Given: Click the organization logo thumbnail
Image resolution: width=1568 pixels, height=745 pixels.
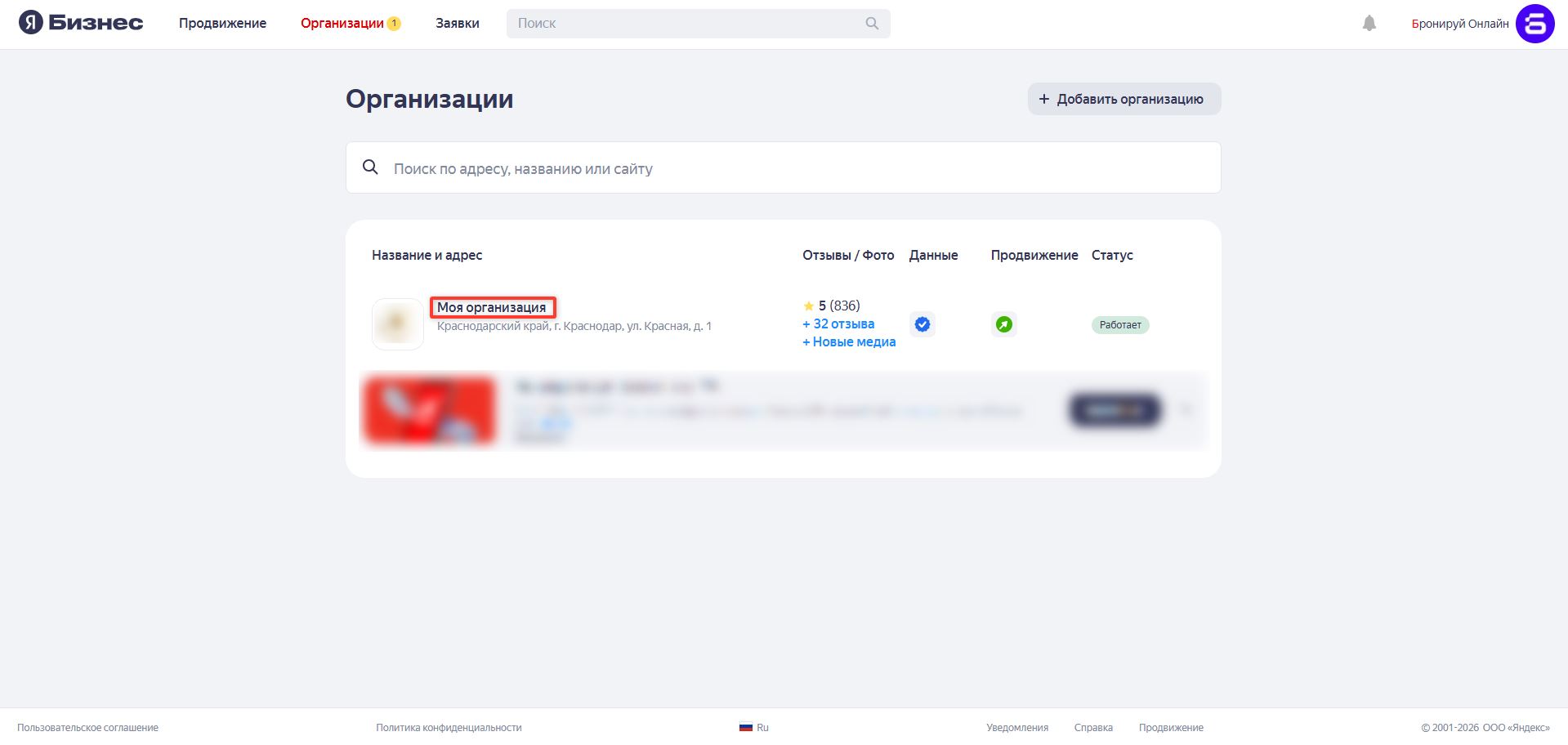Looking at the screenshot, I should pyautogui.click(x=397, y=324).
